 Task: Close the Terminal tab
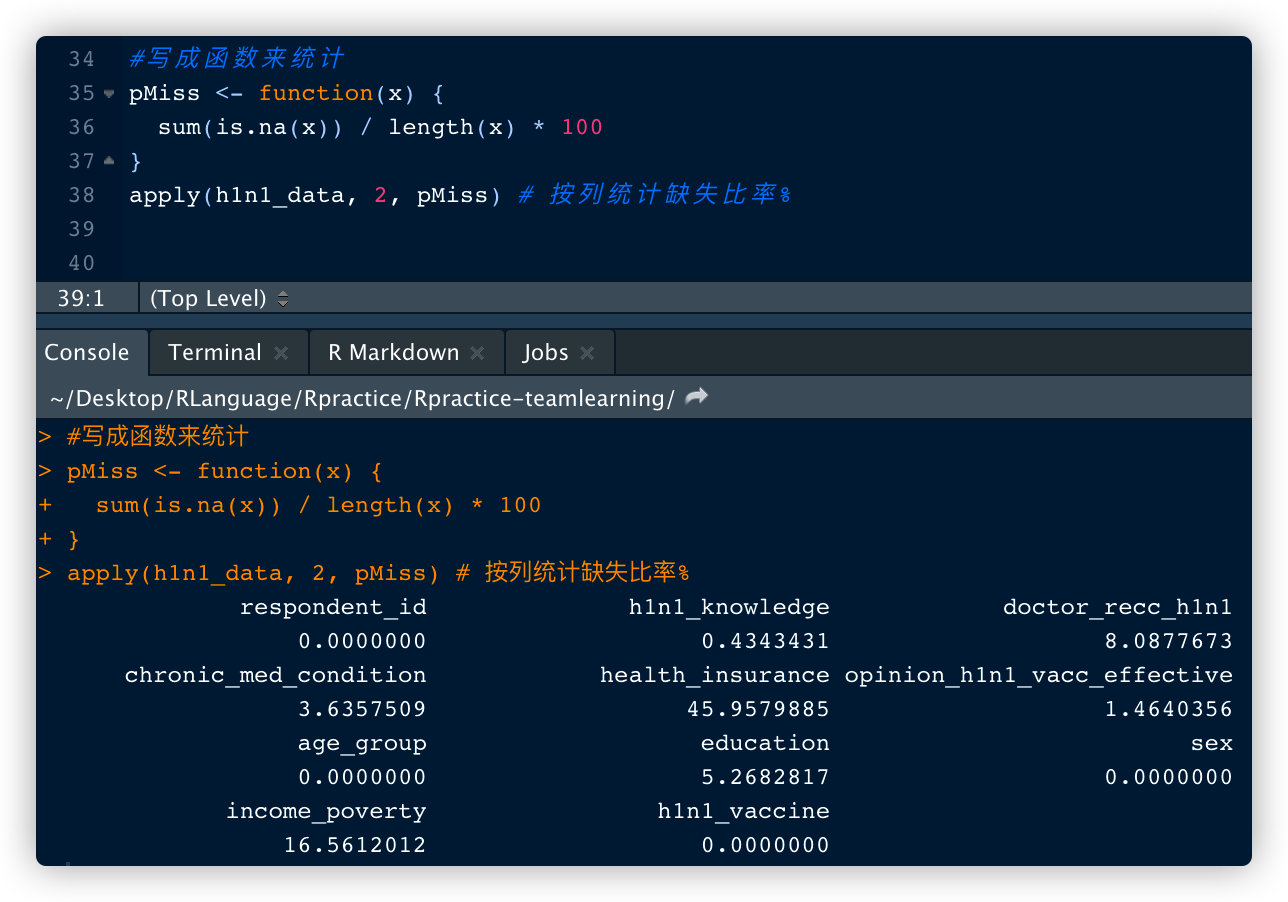tap(281, 353)
